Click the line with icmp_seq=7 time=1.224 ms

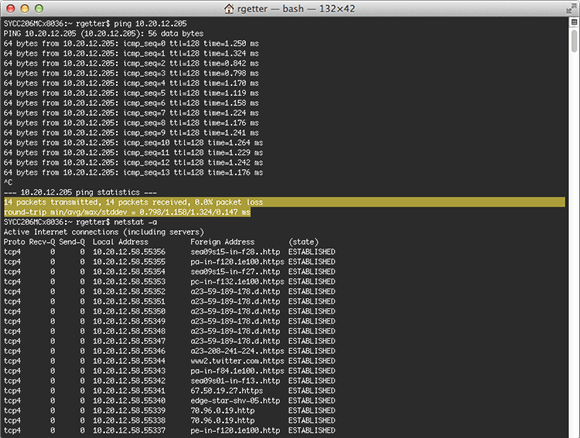point(131,113)
